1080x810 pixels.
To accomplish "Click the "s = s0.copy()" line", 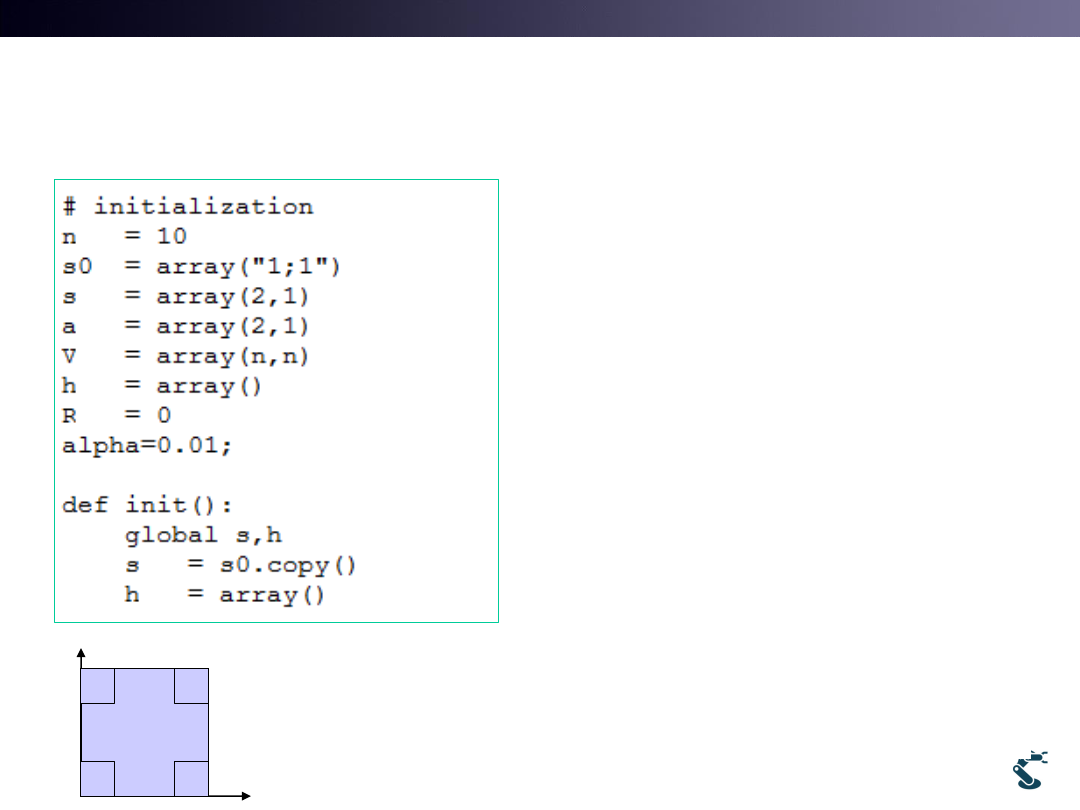I will pos(240,565).
